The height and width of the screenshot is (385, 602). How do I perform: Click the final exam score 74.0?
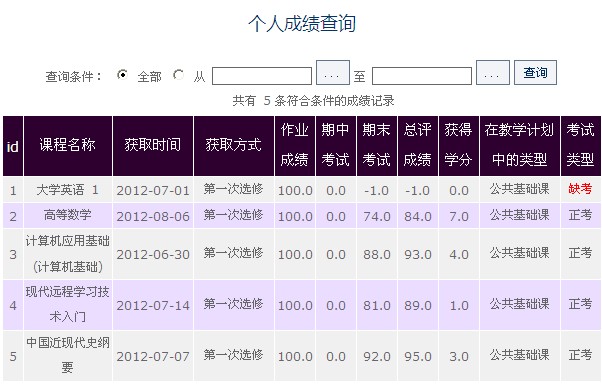pyautogui.click(x=377, y=216)
